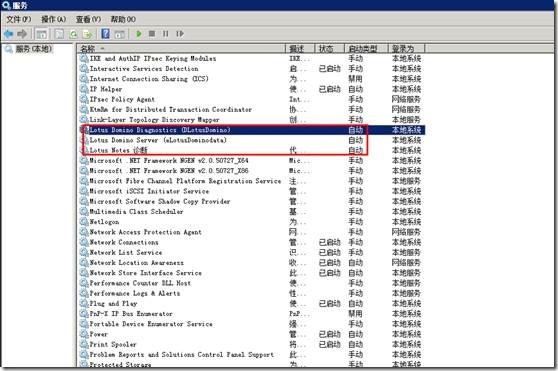This screenshot has height=371, width=558.
Task: Click the Show/Hide Console Tree icon
Action: click(x=41, y=34)
